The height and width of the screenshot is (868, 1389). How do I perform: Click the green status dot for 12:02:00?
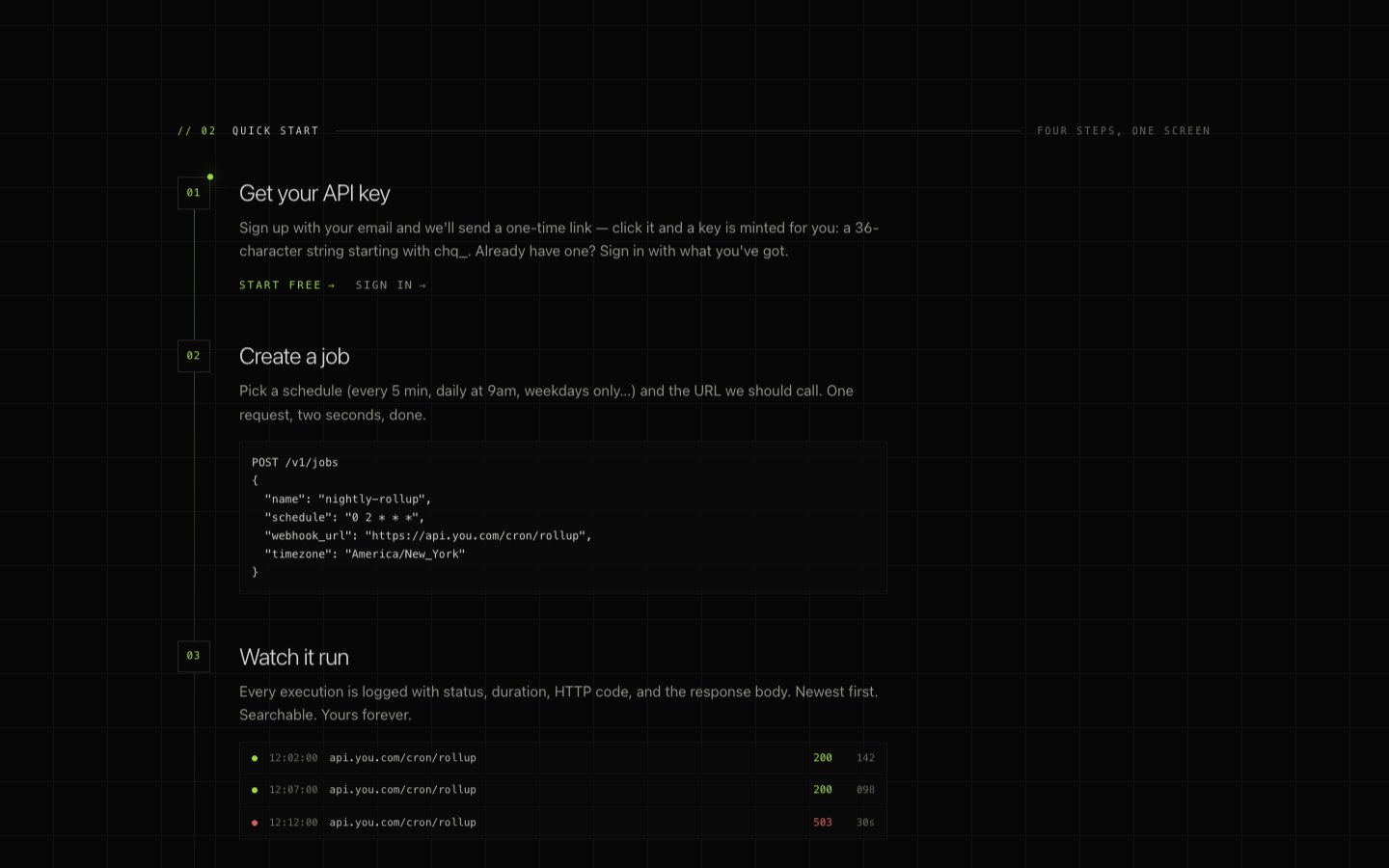pos(255,758)
